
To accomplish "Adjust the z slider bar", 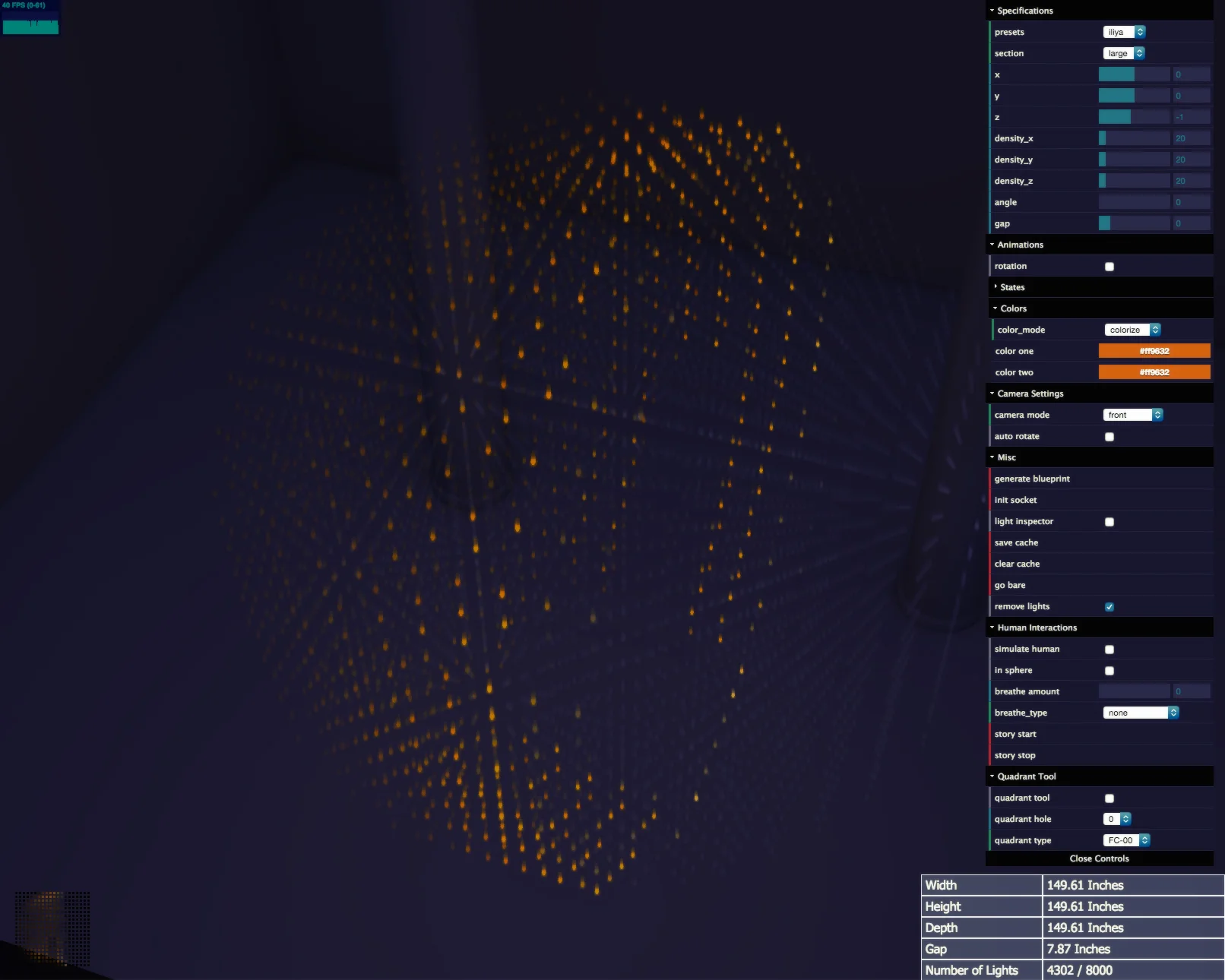I will [x=1135, y=117].
